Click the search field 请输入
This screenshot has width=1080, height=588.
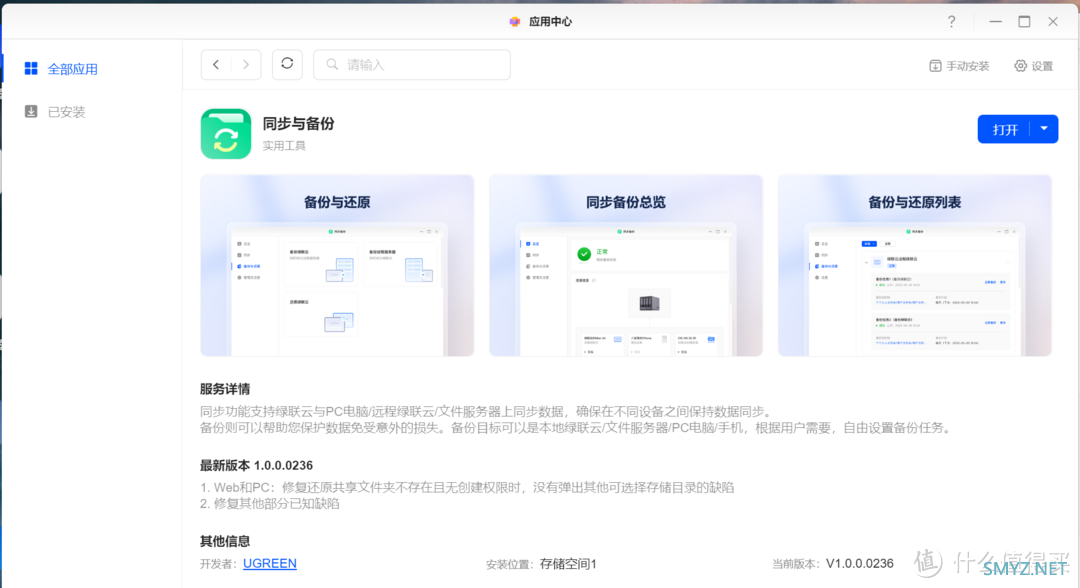(x=412, y=65)
